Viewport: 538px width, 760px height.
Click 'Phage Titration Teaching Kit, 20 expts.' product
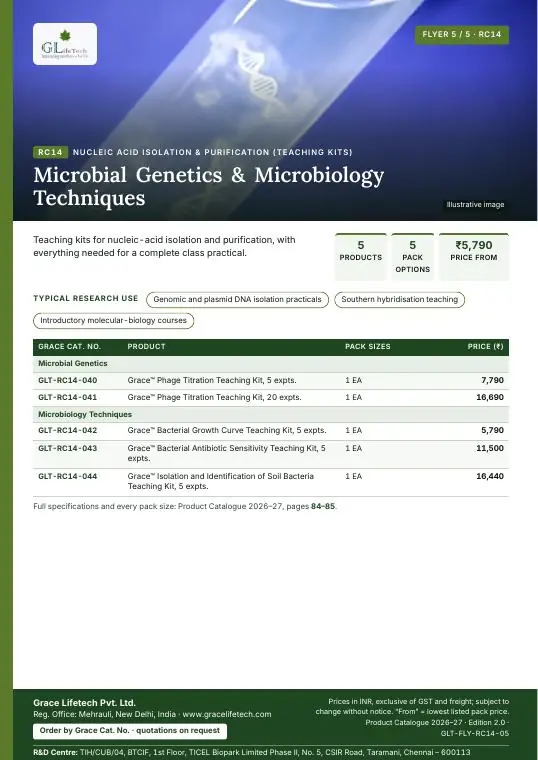(x=214, y=397)
